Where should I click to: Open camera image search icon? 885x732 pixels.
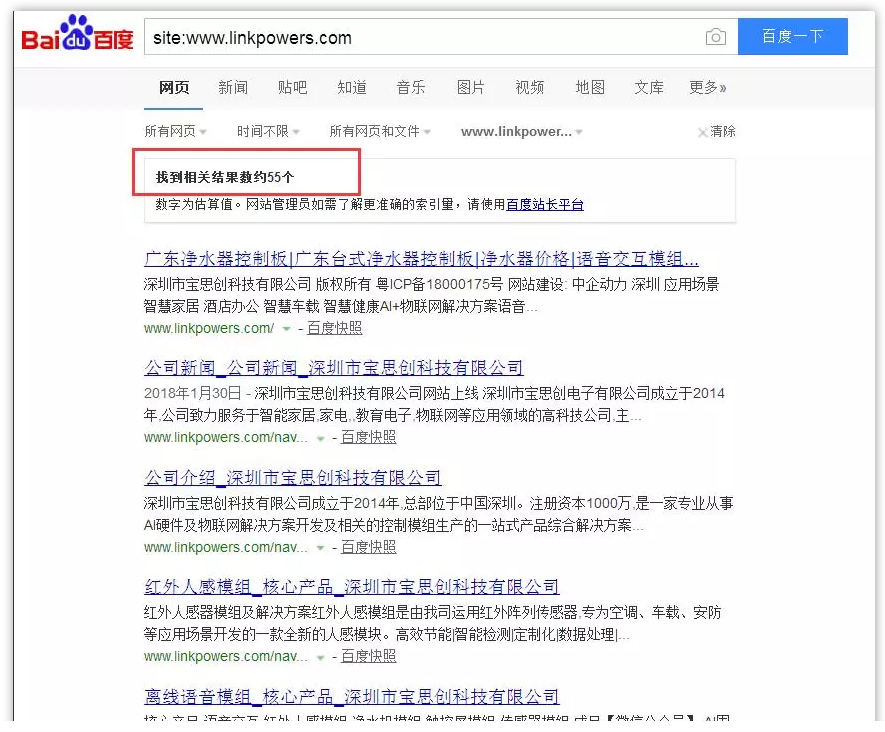716,37
